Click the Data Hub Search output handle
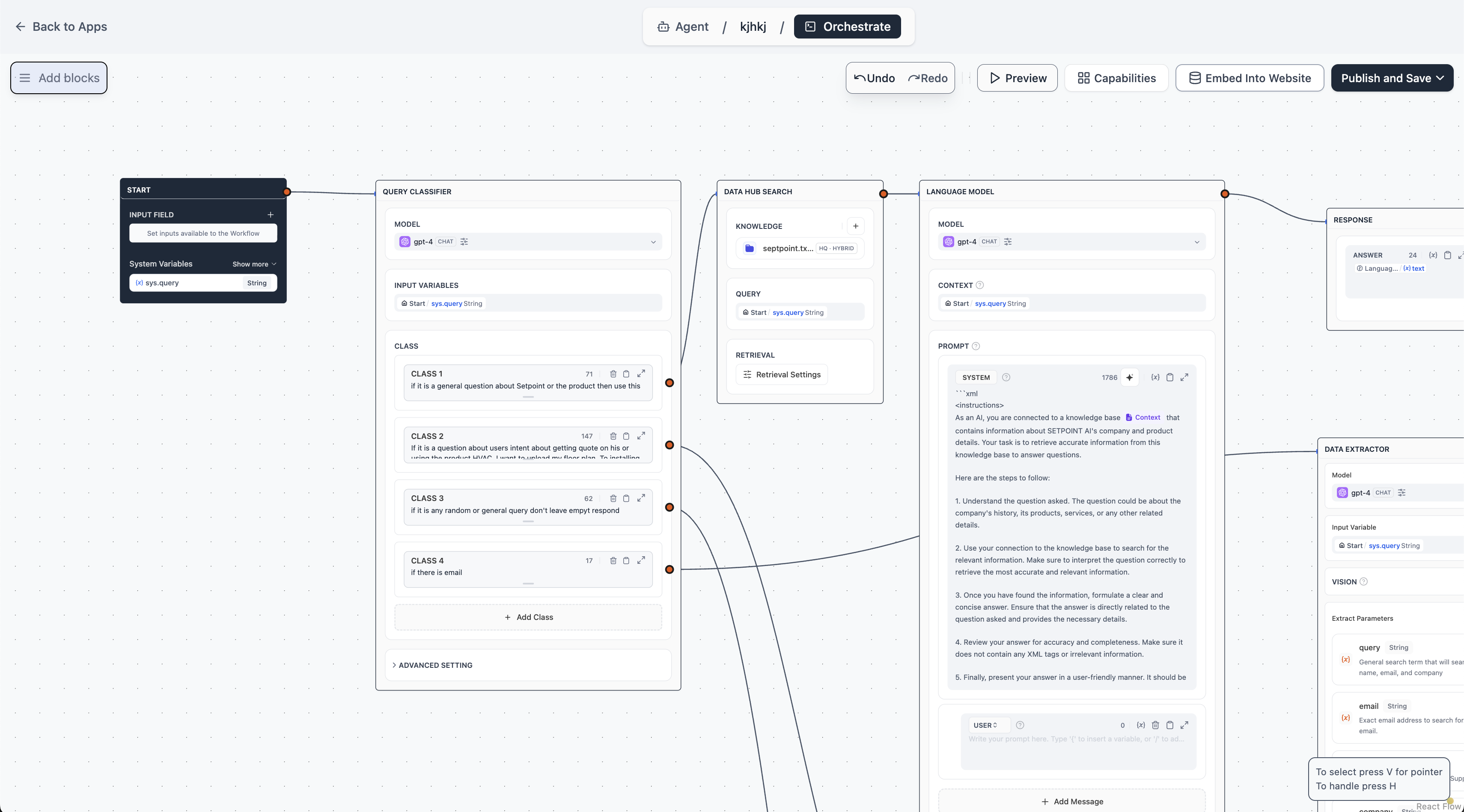 pos(883,194)
